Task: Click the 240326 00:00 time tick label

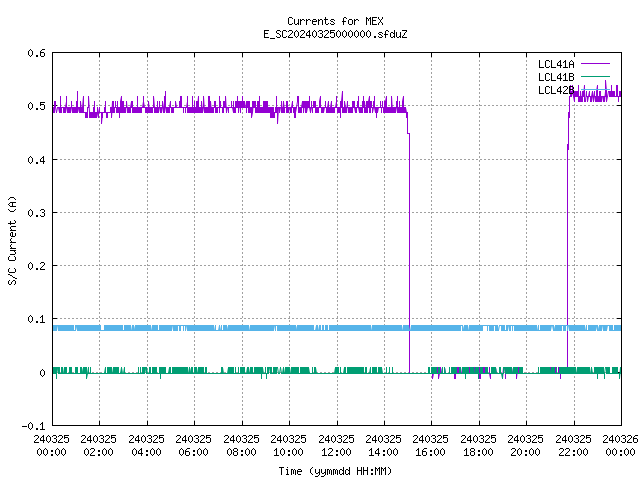Action: 620,446
